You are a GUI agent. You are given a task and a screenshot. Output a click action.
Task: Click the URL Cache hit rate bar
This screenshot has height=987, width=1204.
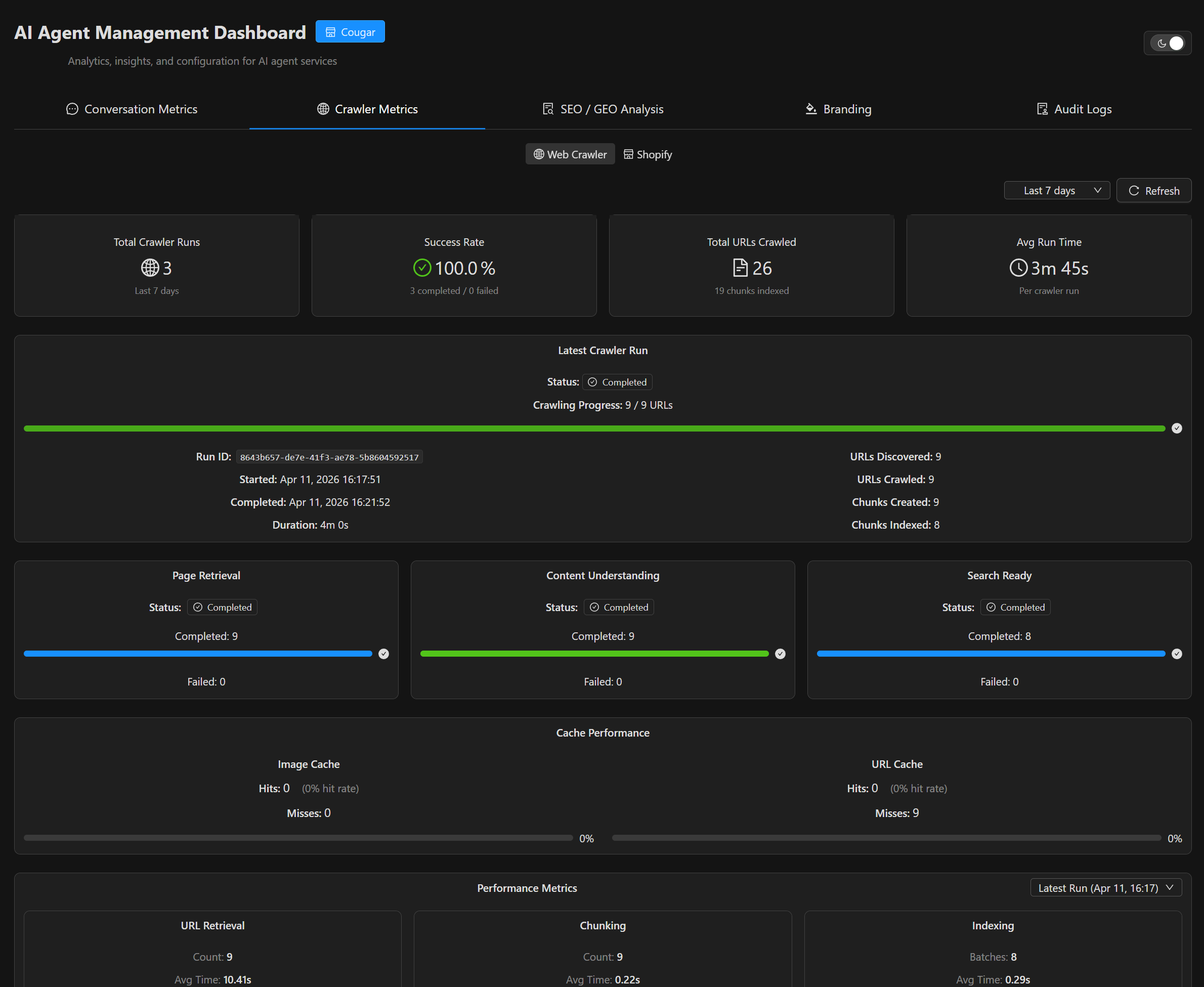887,838
